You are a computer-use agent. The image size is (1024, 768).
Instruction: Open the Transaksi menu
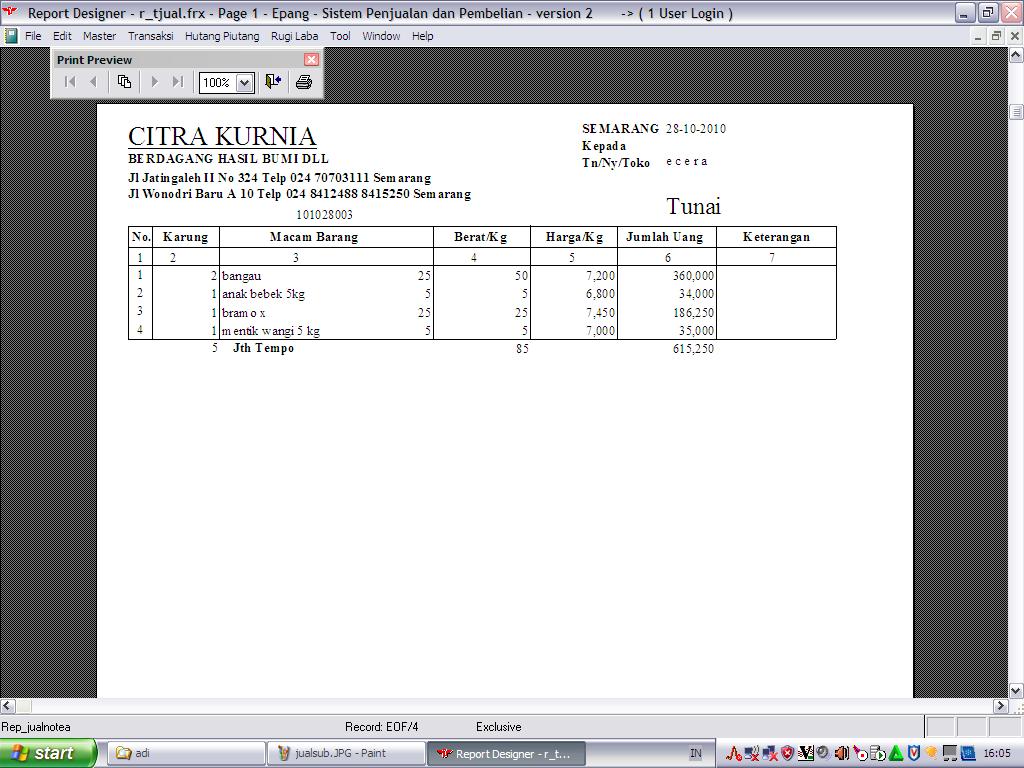pos(150,36)
